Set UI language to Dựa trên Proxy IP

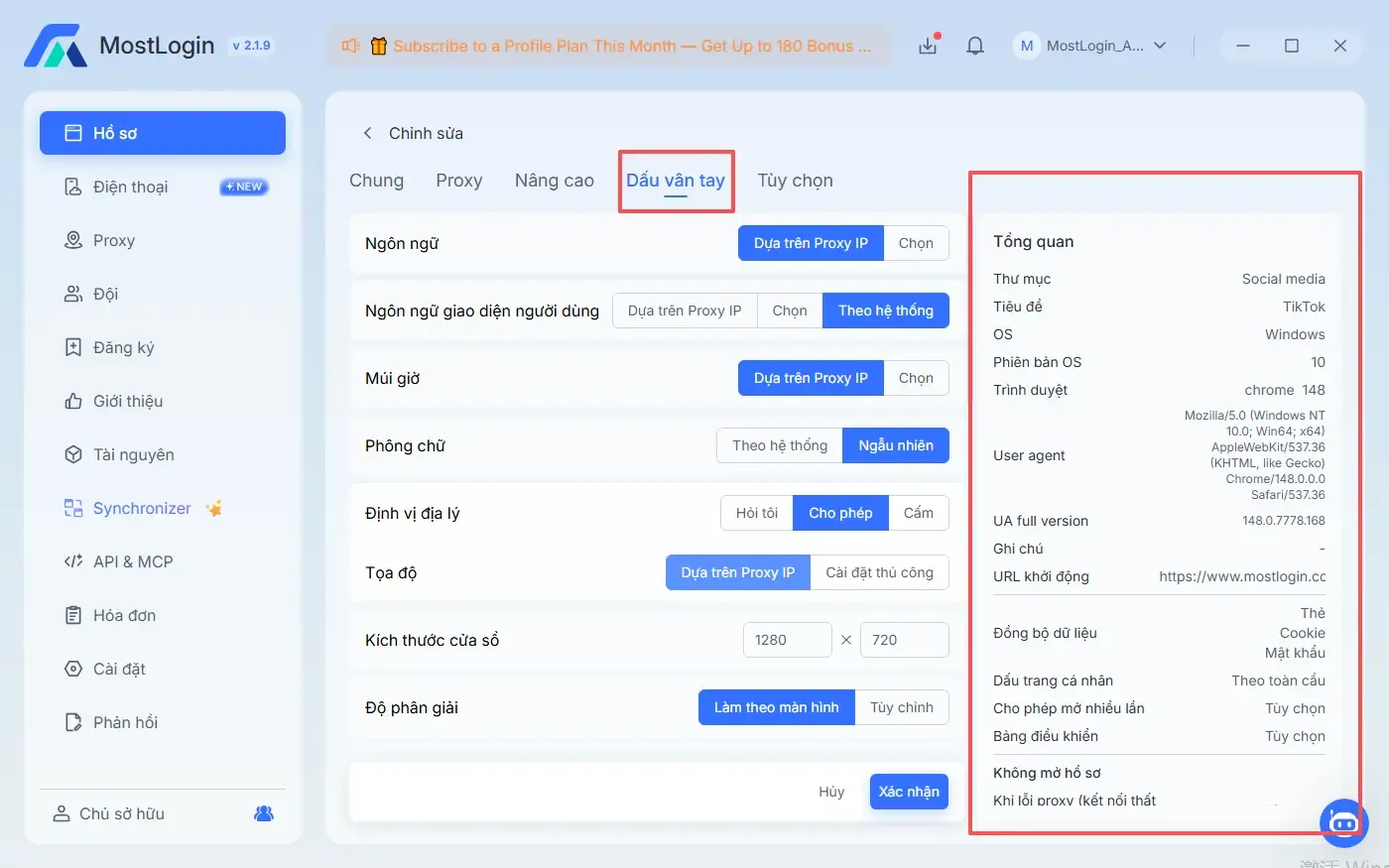pos(685,310)
